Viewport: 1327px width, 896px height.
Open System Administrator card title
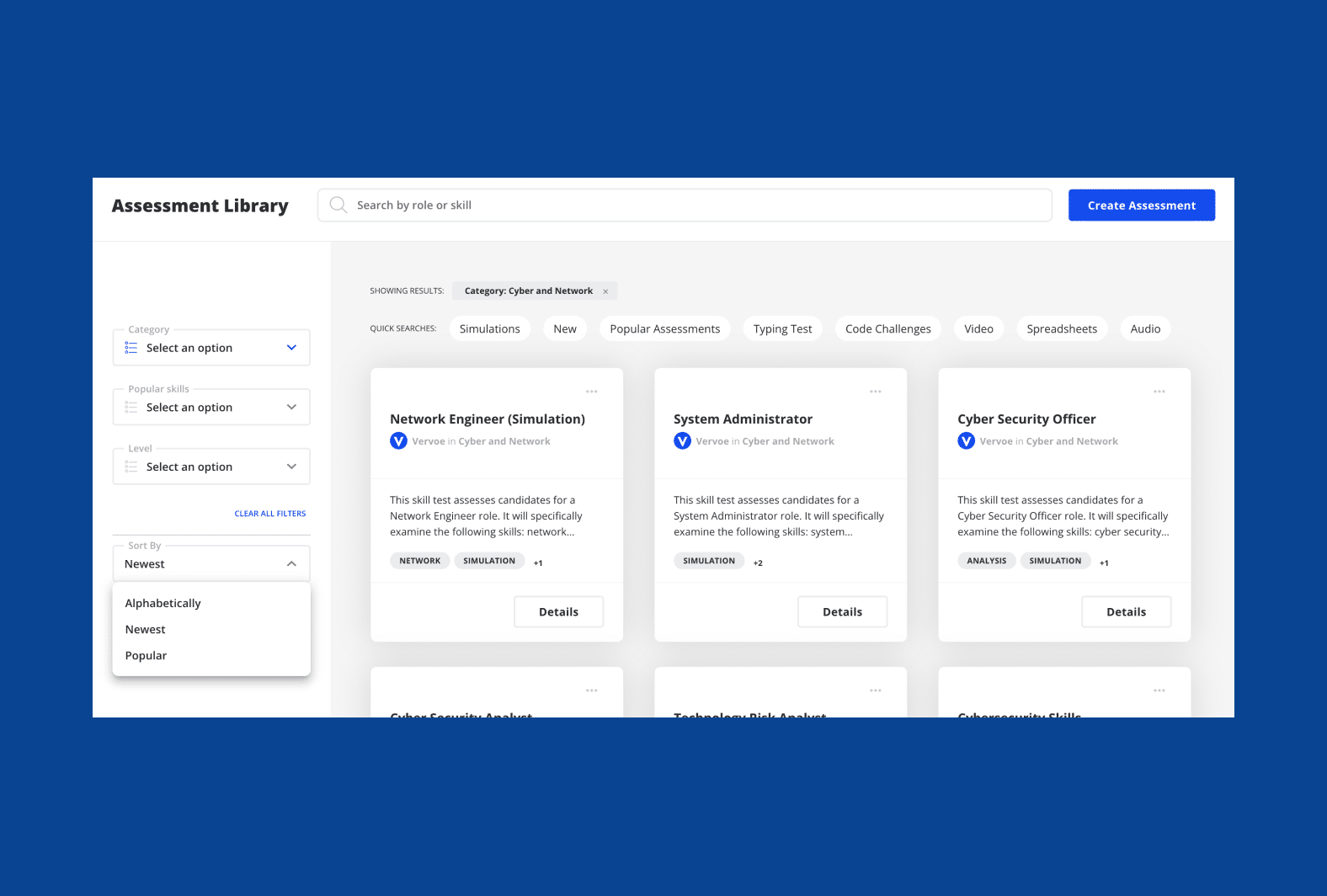[x=743, y=419]
